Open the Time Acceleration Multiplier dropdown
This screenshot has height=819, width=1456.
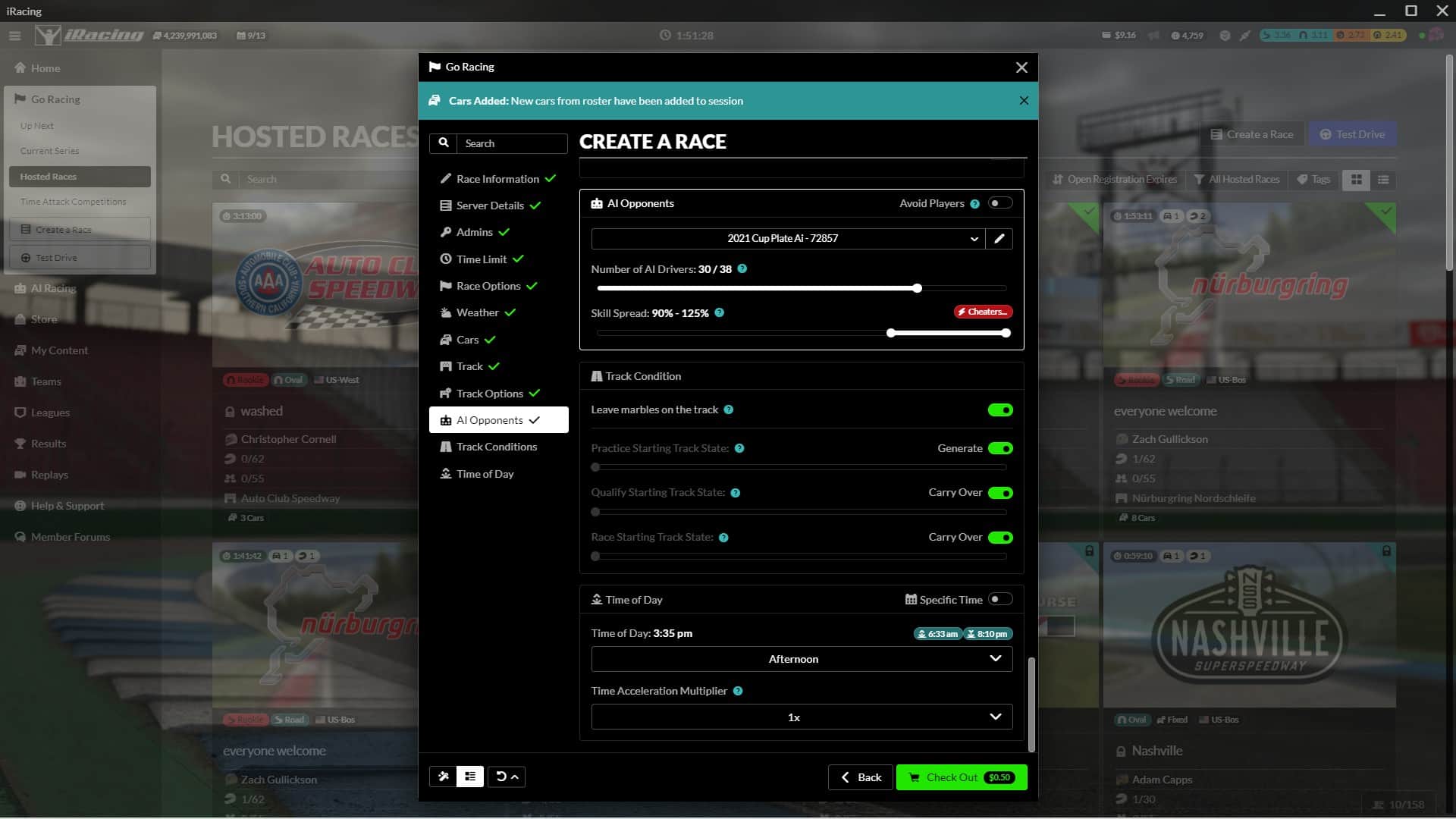(x=802, y=717)
